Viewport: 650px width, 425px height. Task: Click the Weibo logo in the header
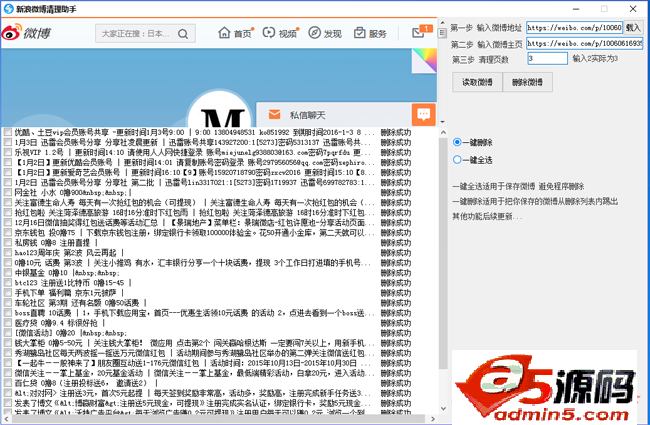[x=26, y=33]
